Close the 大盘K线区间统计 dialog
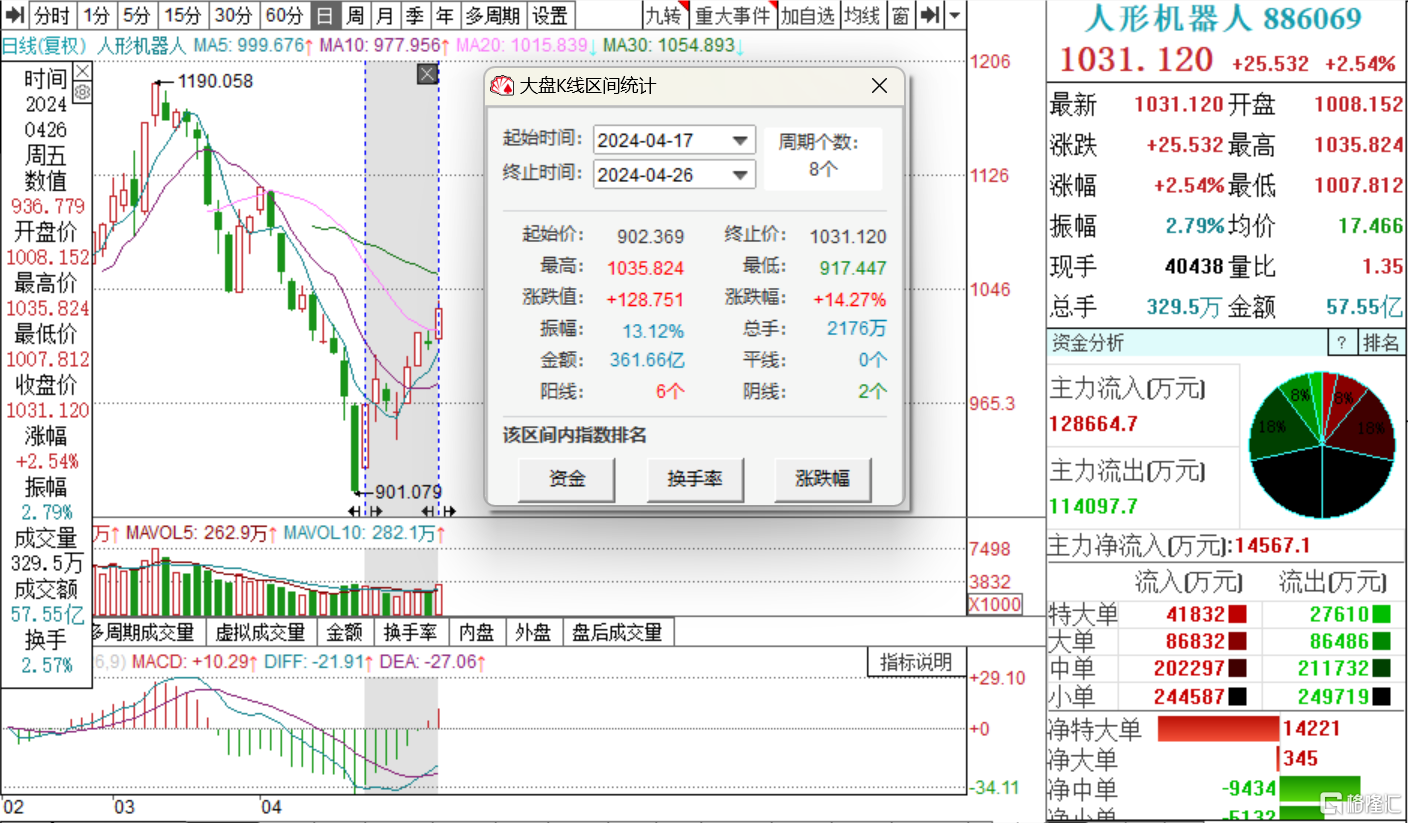The height and width of the screenshot is (823, 1408). [x=879, y=86]
